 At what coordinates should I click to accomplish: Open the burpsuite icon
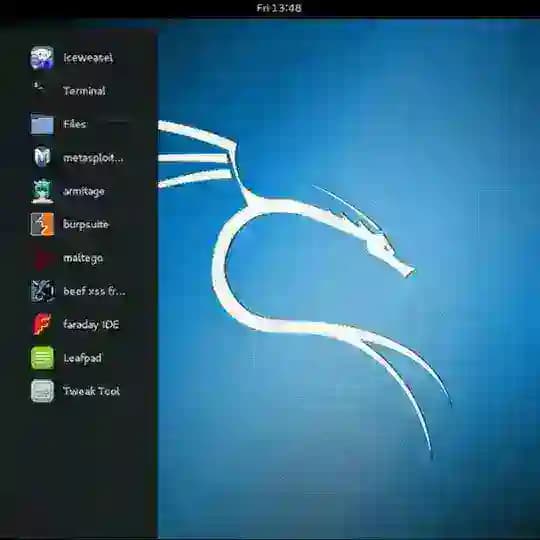pyautogui.click(x=42, y=224)
